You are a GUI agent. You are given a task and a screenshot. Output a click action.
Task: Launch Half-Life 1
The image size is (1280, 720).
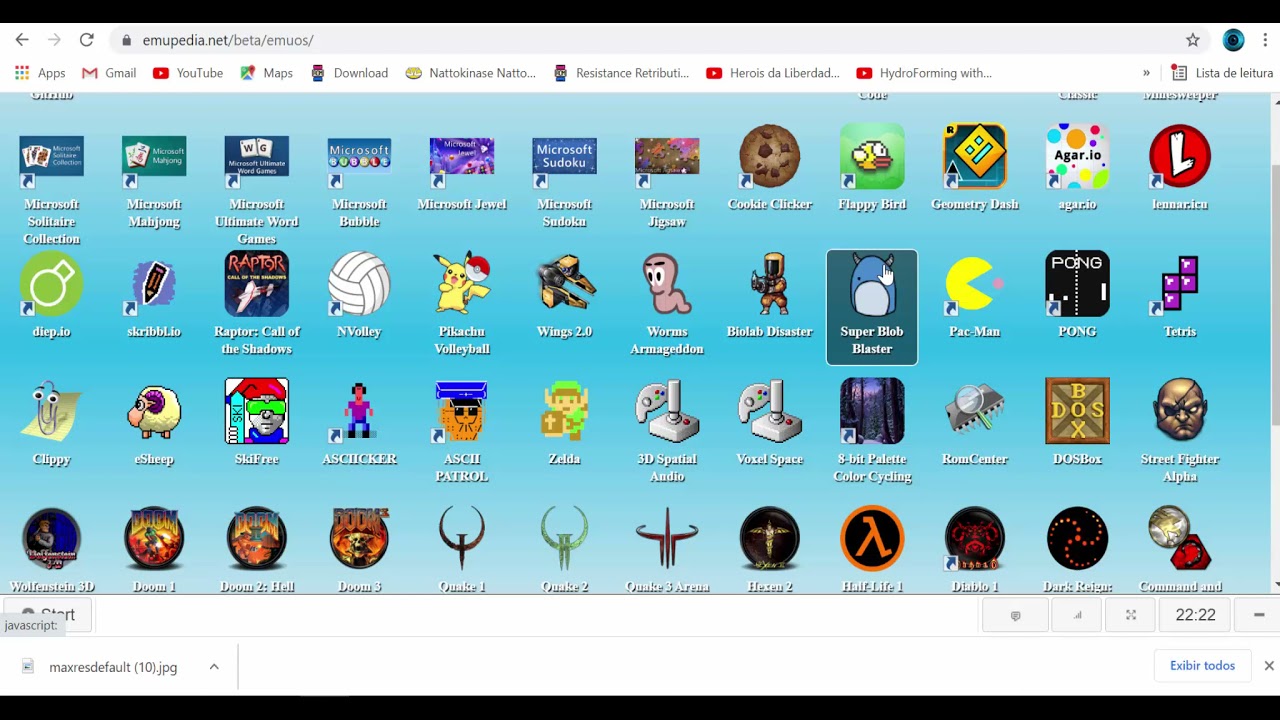pyautogui.click(x=872, y=540)
